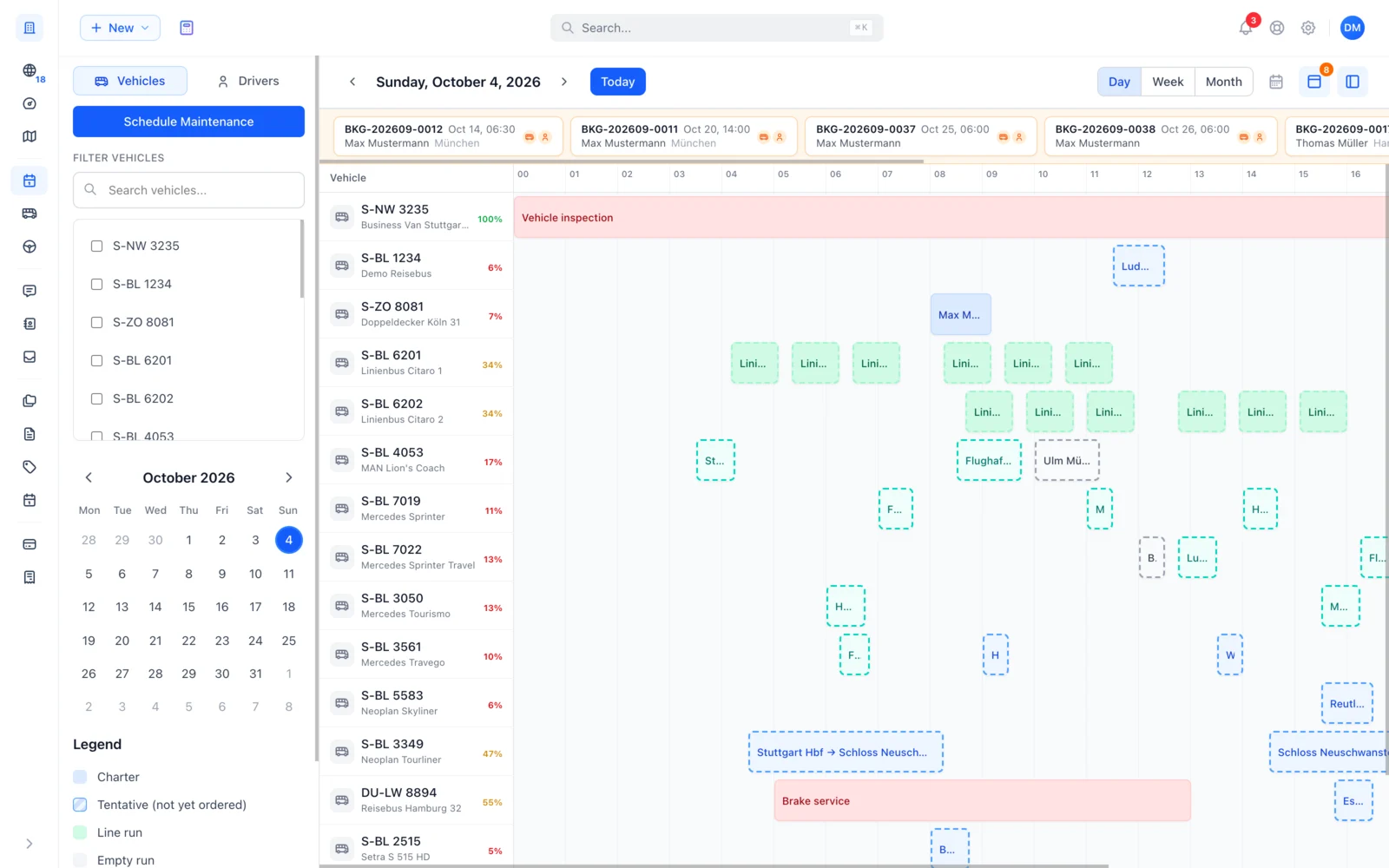The image size is (1389, 868).
Task: Open booking card BKG-202609-0011
Action: [684, 136]
